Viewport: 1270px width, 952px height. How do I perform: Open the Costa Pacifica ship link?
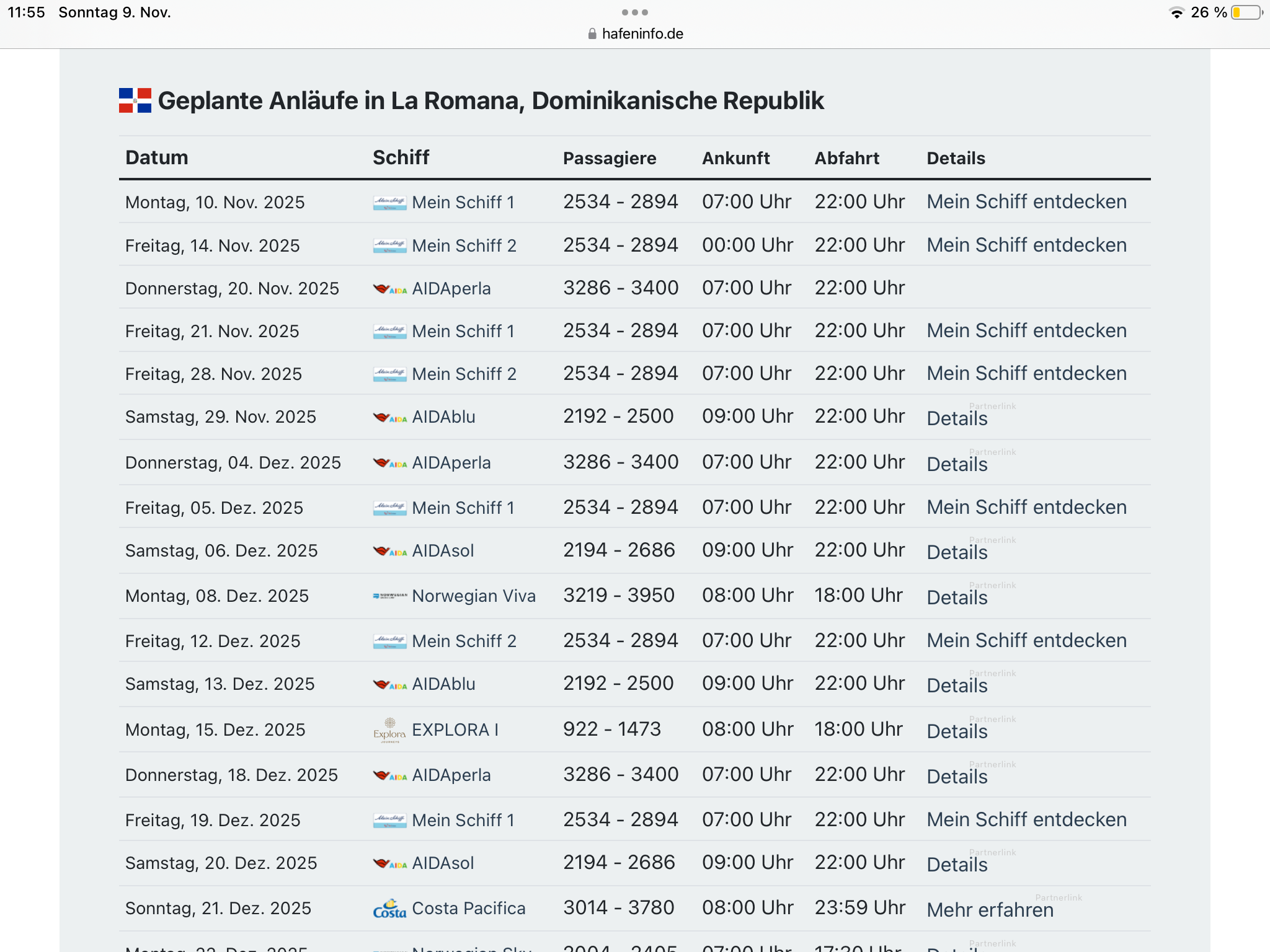point(469,909)
